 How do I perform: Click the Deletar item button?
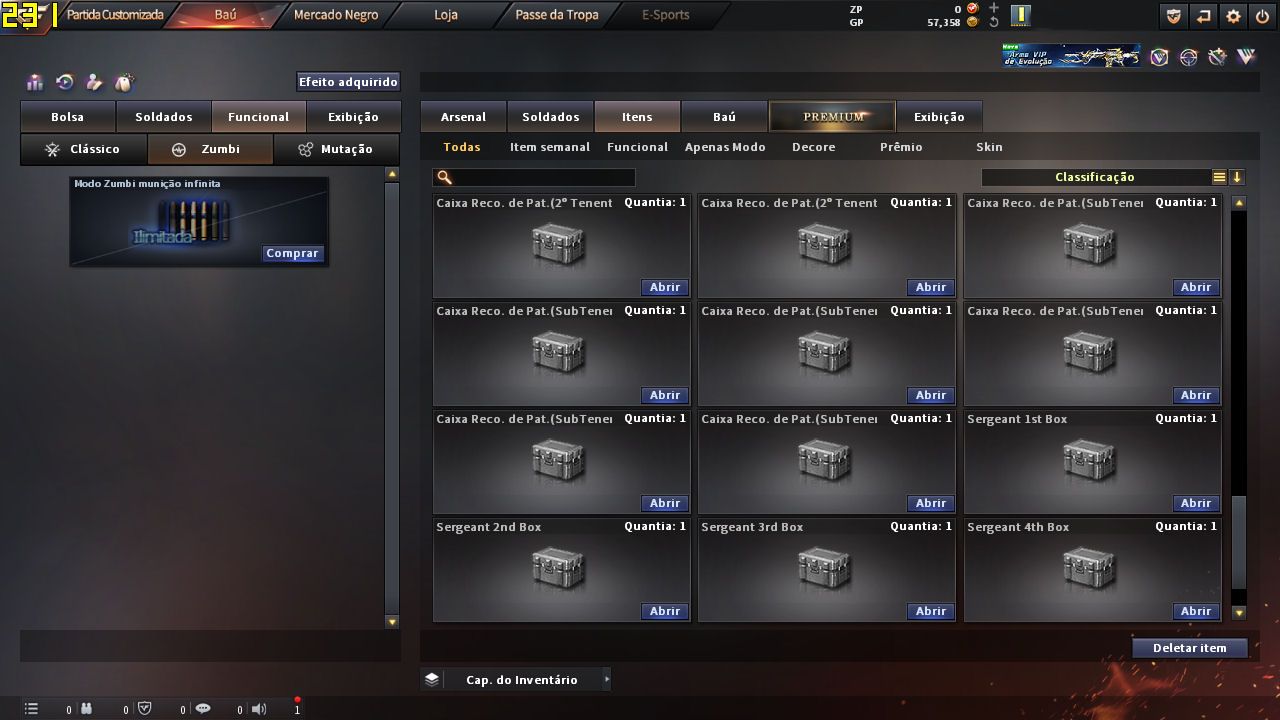1190,648
